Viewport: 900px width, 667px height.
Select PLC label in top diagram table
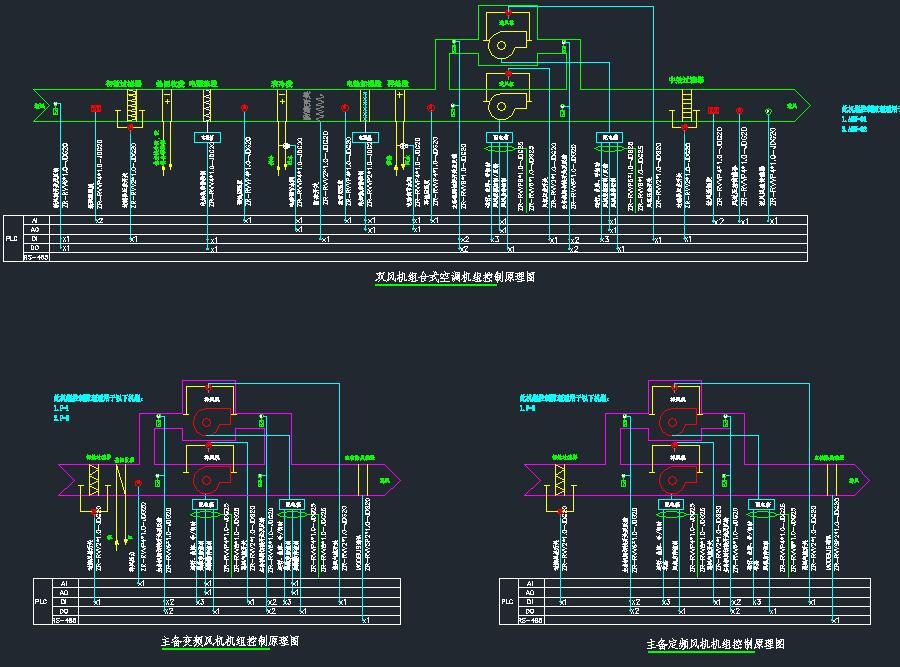click(x=12, y=239)
